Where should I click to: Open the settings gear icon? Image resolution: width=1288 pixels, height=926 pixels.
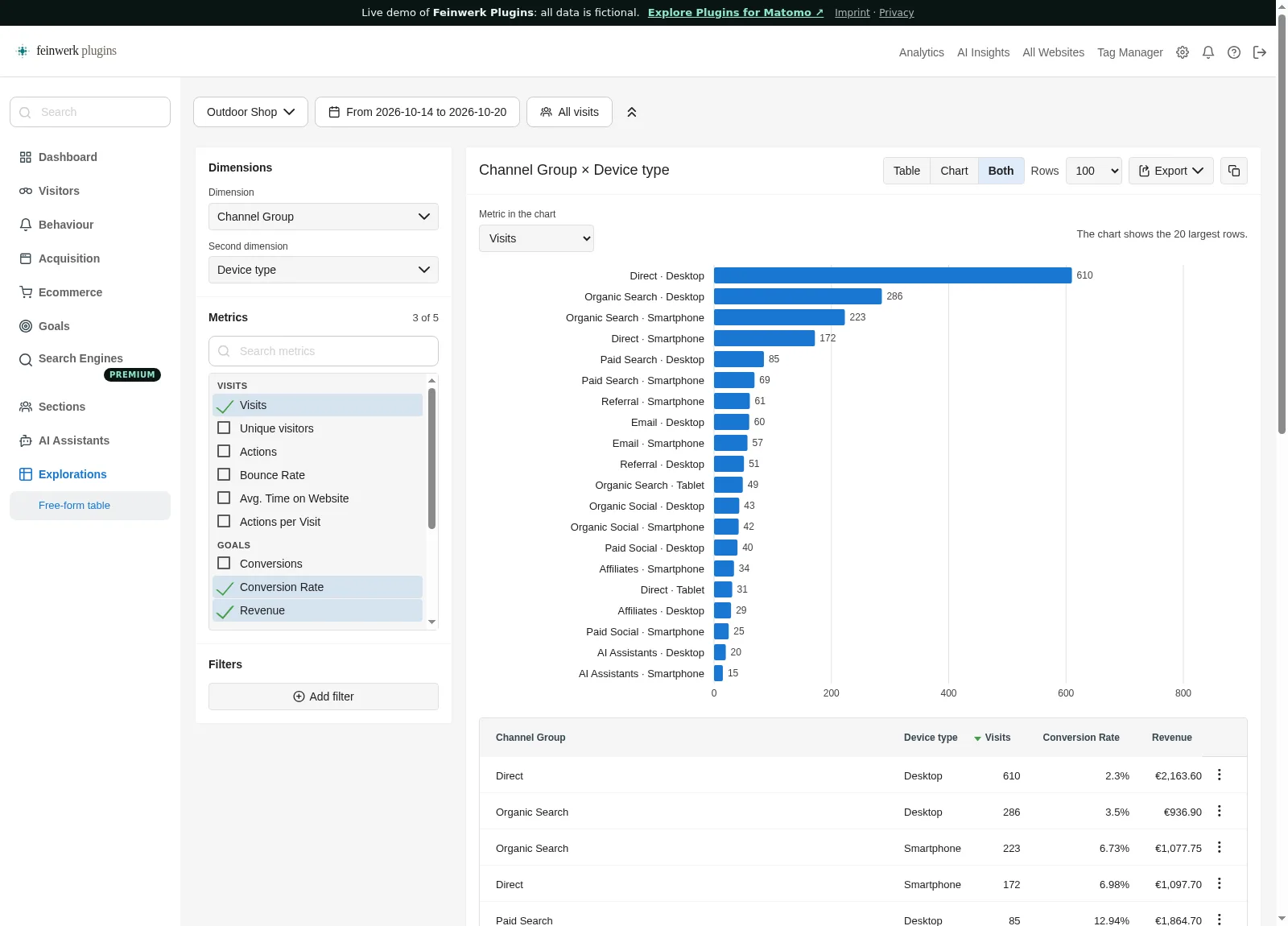1183,52
